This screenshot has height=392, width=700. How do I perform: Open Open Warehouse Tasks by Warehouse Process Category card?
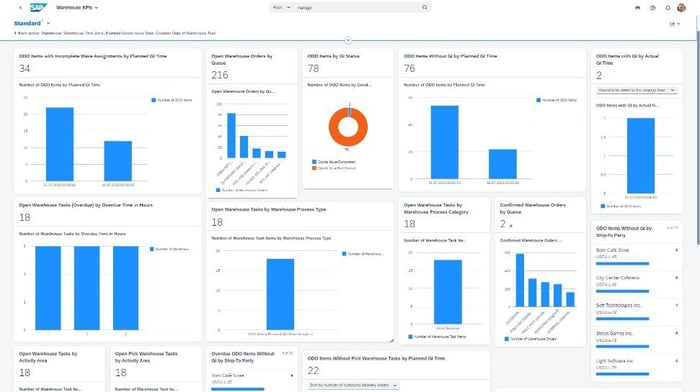(x=444, y=215)
